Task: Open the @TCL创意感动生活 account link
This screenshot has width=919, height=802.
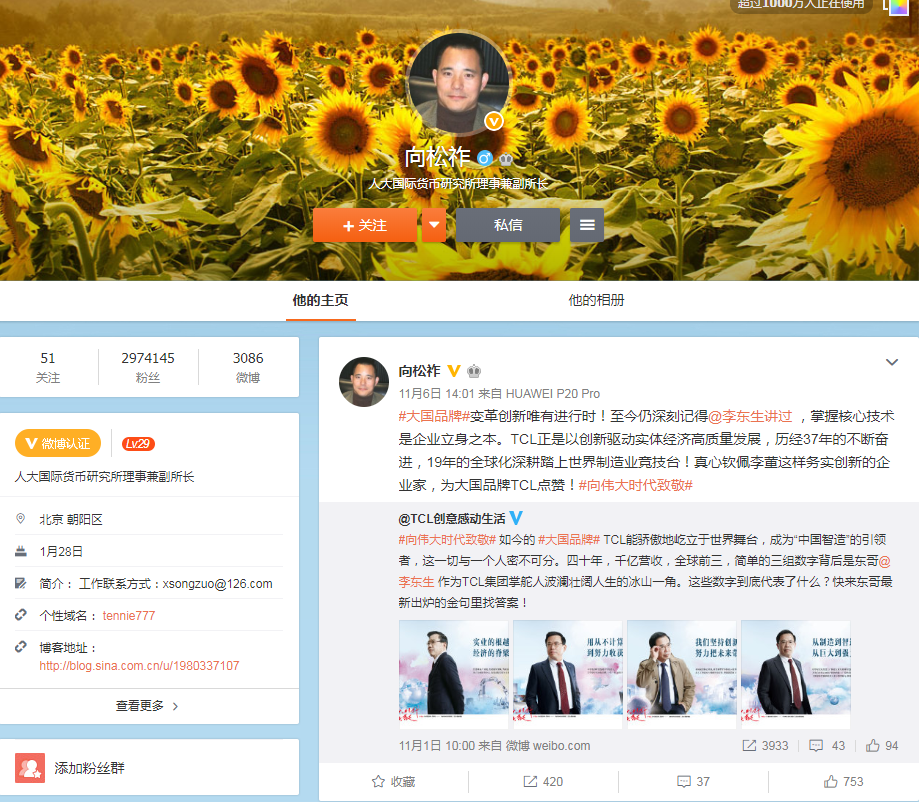Action: [452, 518]
